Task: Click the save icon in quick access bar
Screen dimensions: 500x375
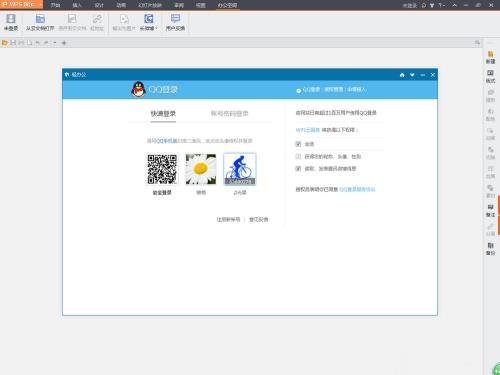Action: tap(13, 43)
